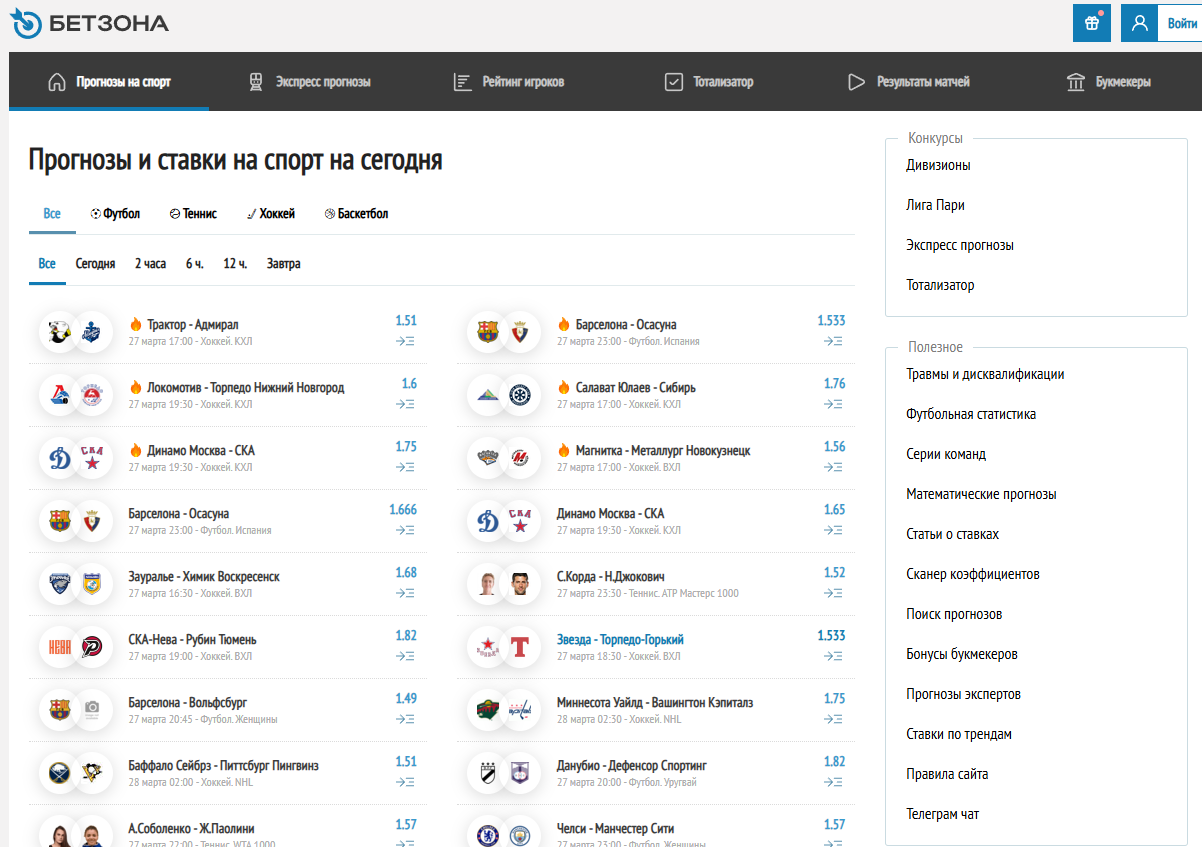This screenshot has height=847, width=1202.
Task: Open Тотализатор link in Конкурсы sidebar
Action: pos(940,285)
